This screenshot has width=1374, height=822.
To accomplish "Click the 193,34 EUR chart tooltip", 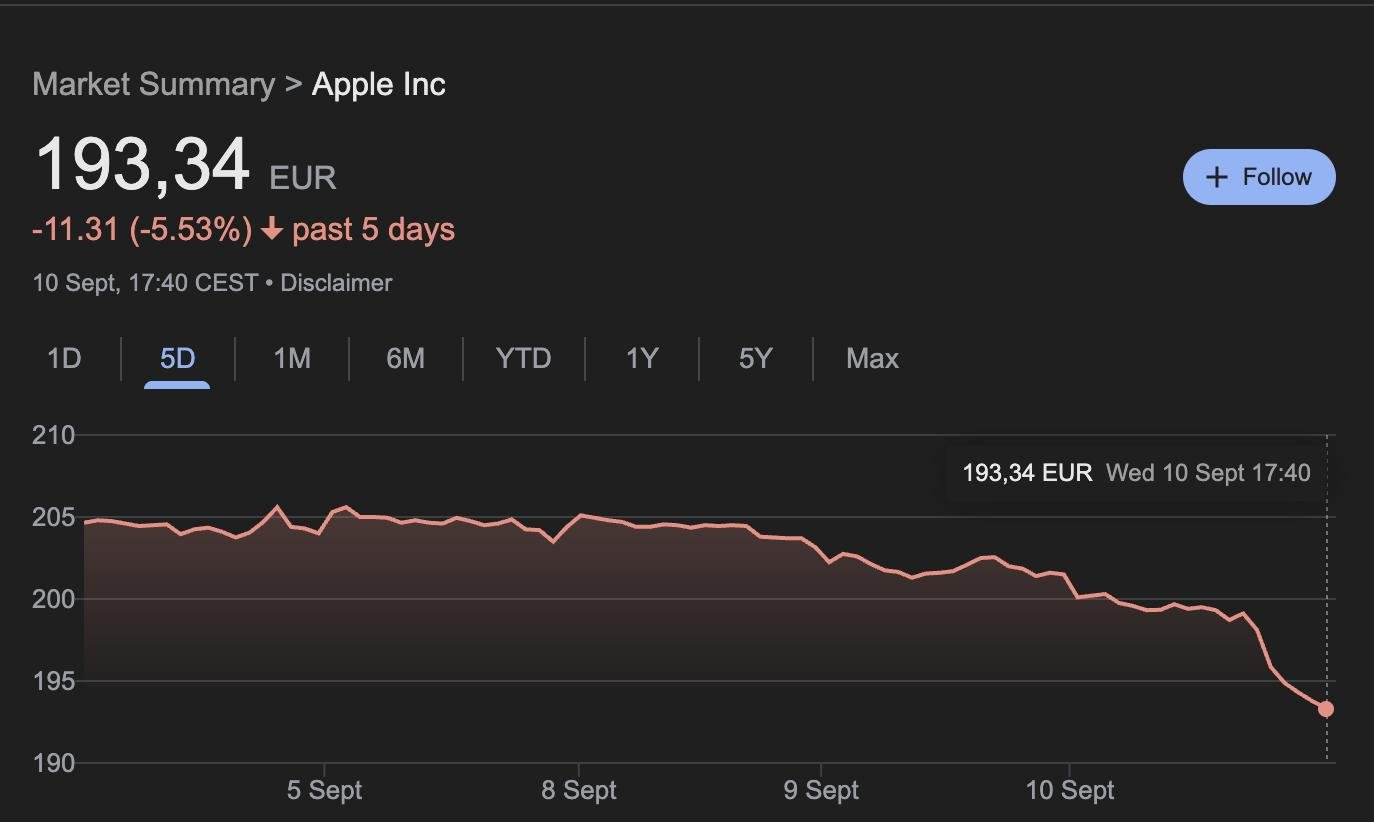I will tap(1135, 473).
